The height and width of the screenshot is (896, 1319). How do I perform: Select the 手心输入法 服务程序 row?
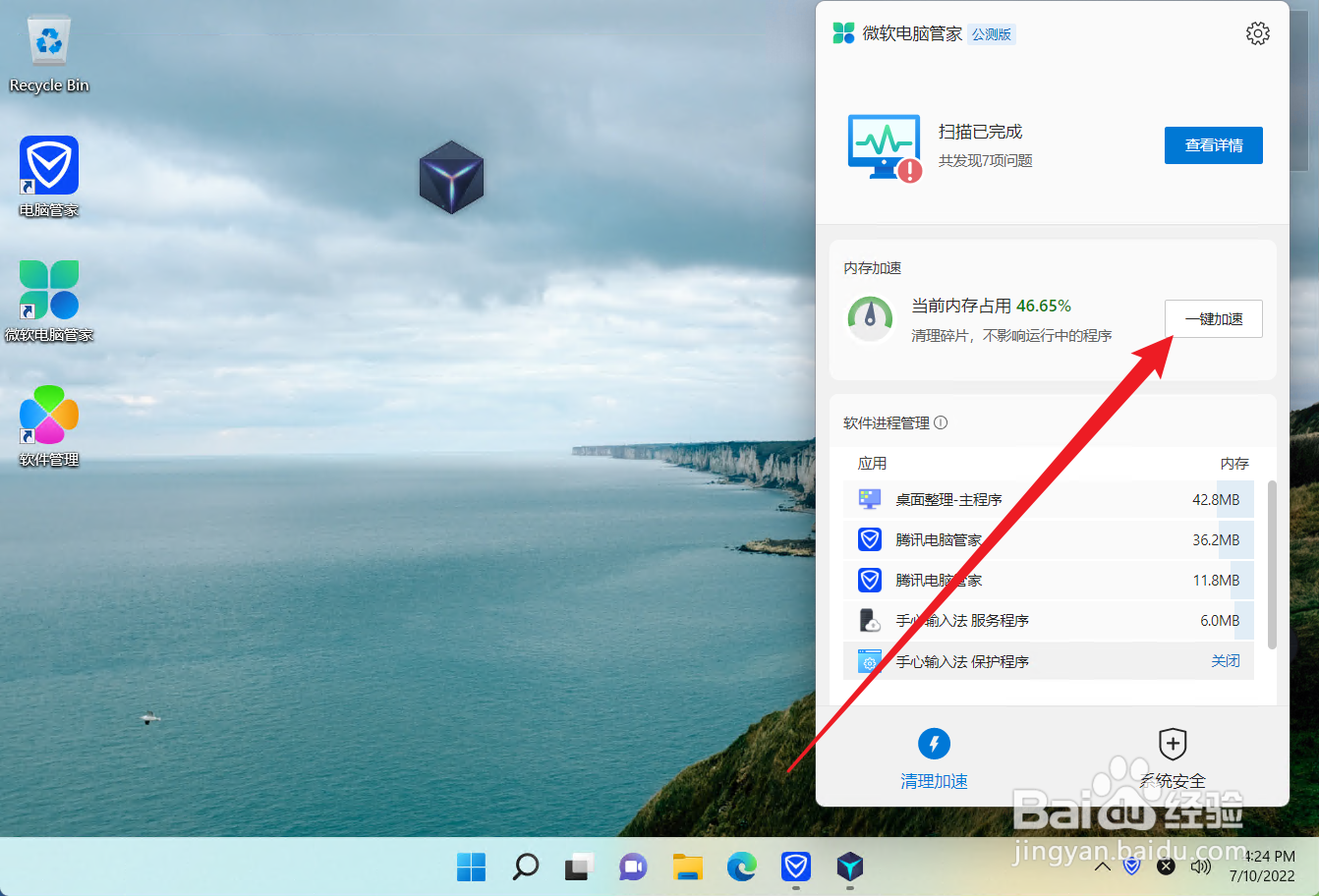click(x=1049, y=620)
